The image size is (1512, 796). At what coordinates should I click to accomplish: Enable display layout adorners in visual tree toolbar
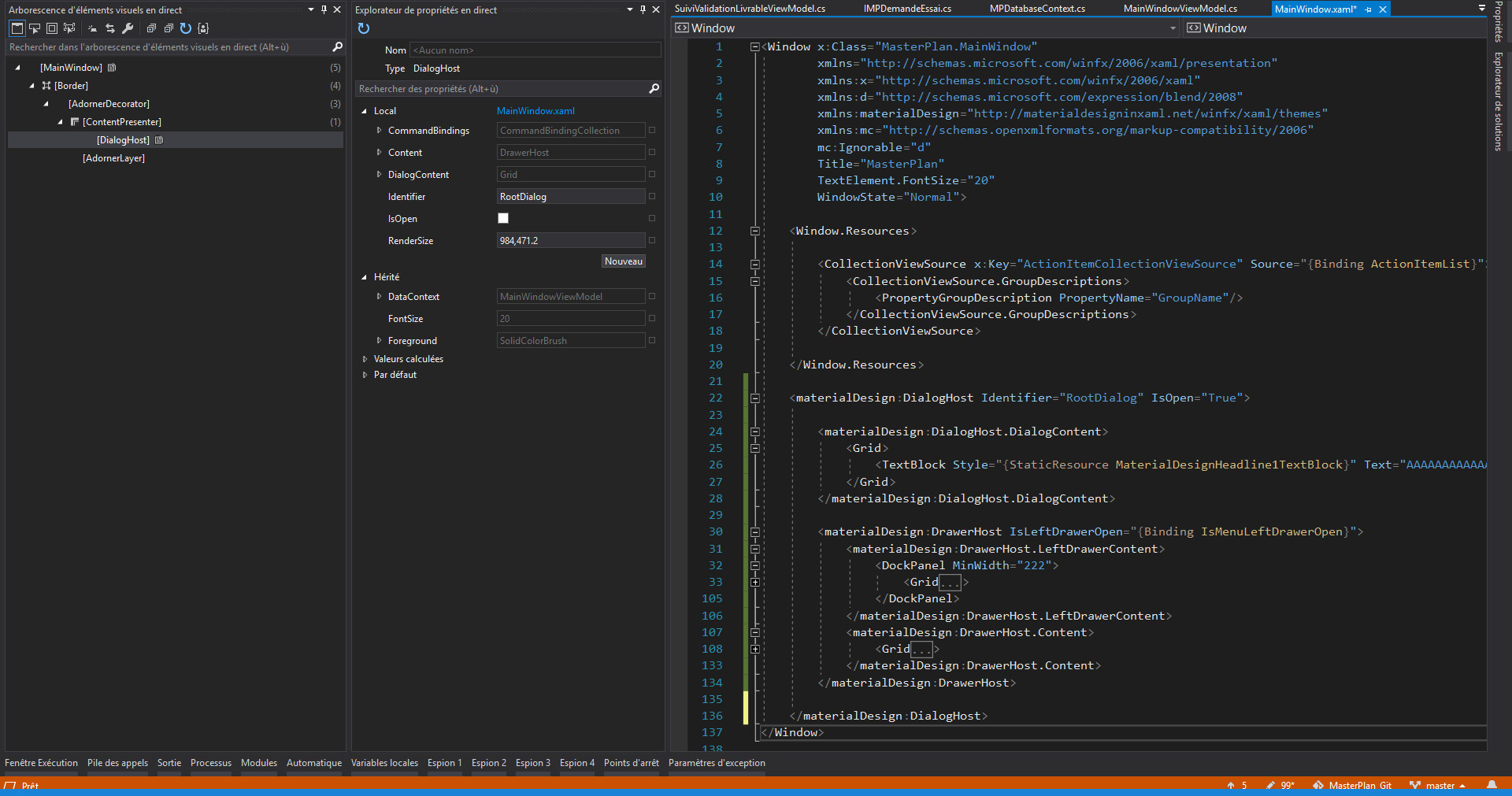52,28
